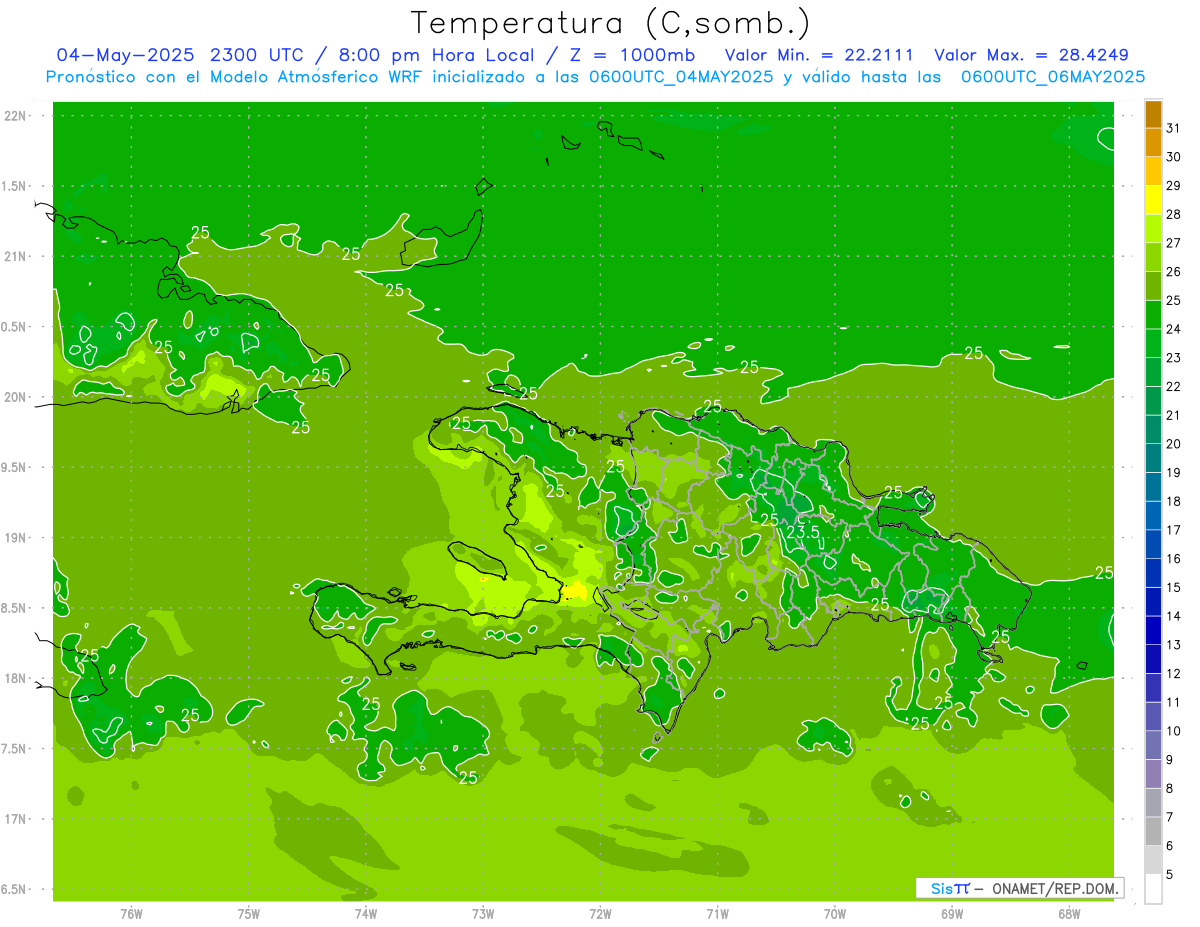Pick the teal-blue legend swatch between 18 and 19

1153,487
